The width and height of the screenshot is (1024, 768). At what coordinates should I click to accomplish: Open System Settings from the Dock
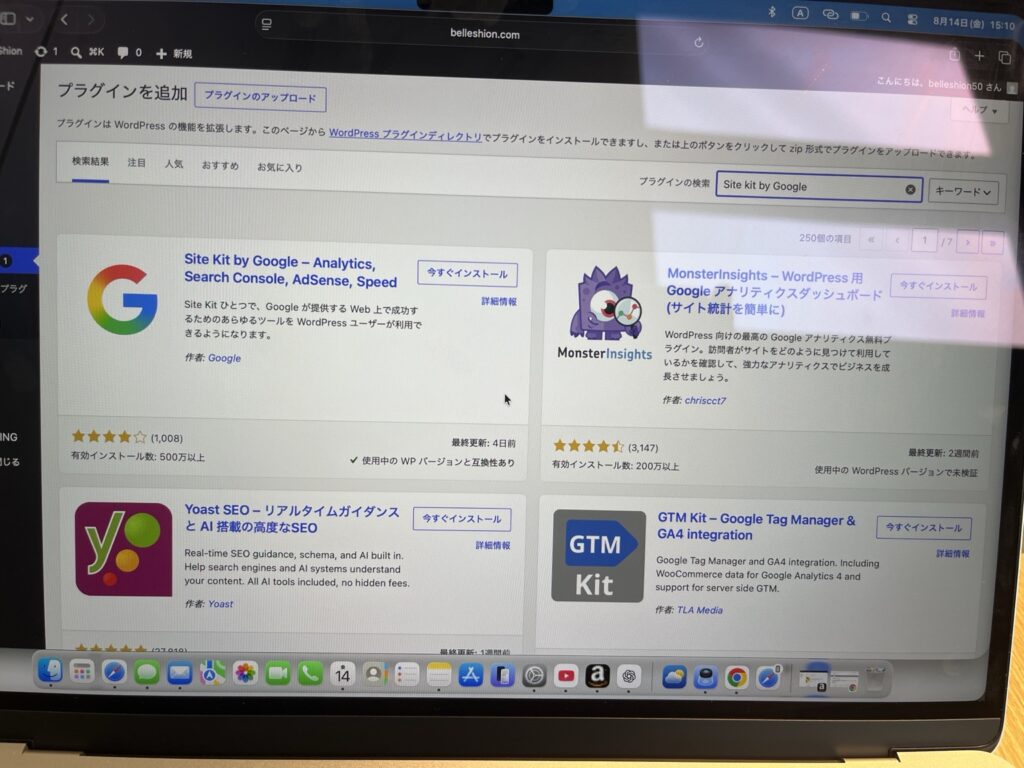pos(534,676)
